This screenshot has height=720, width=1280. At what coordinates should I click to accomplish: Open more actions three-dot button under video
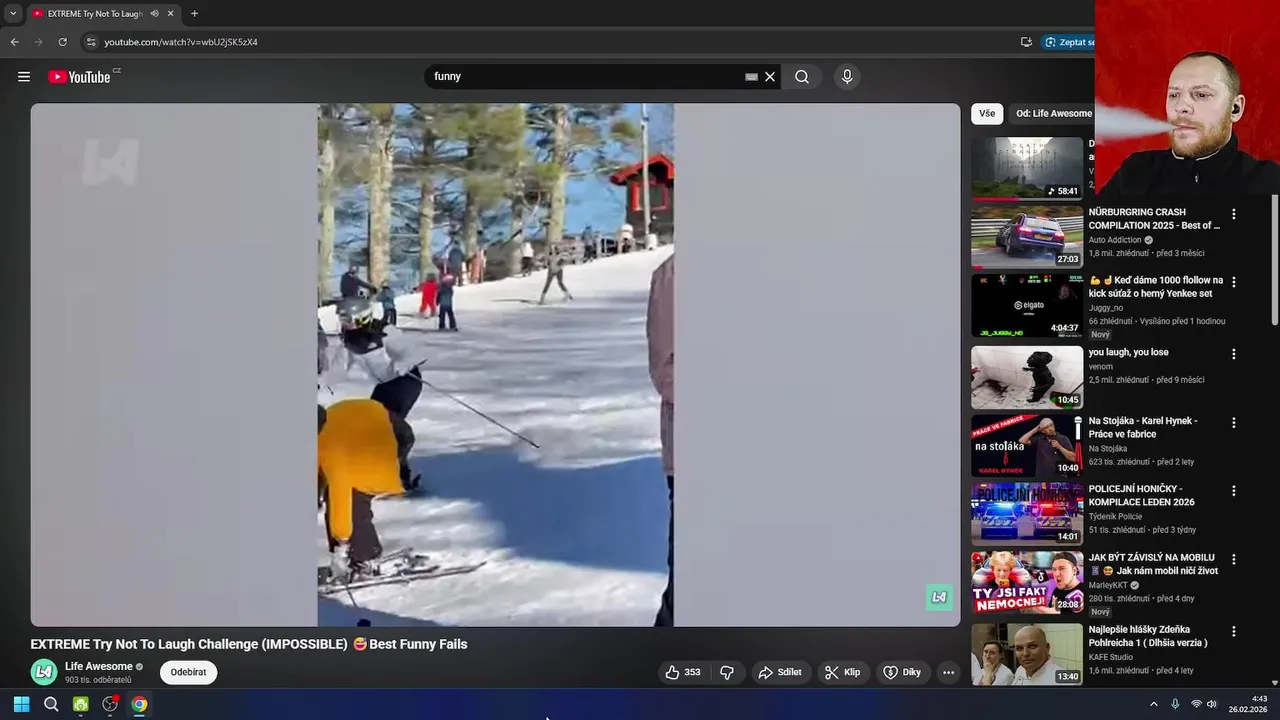point(949,672)
